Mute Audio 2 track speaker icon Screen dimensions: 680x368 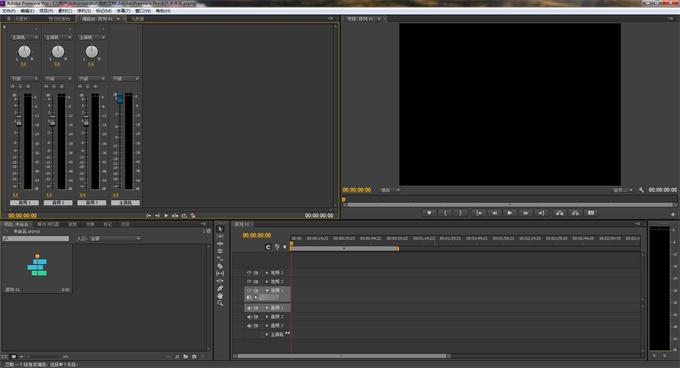(249, 316)
